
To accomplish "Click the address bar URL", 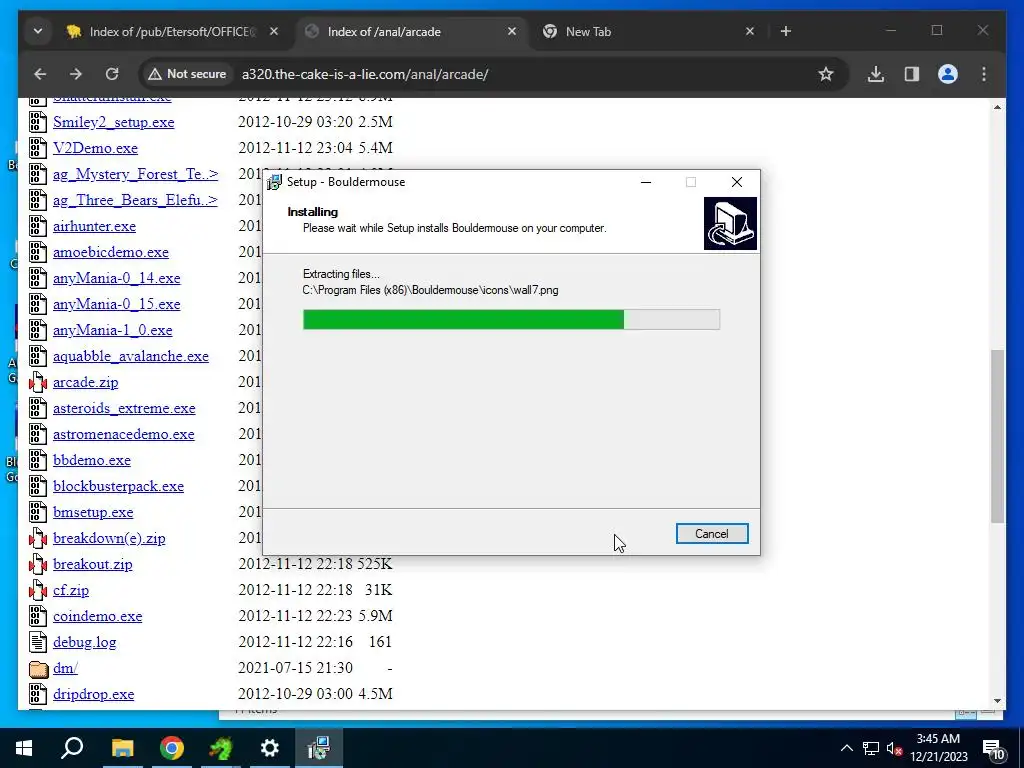I will [365, 74].
